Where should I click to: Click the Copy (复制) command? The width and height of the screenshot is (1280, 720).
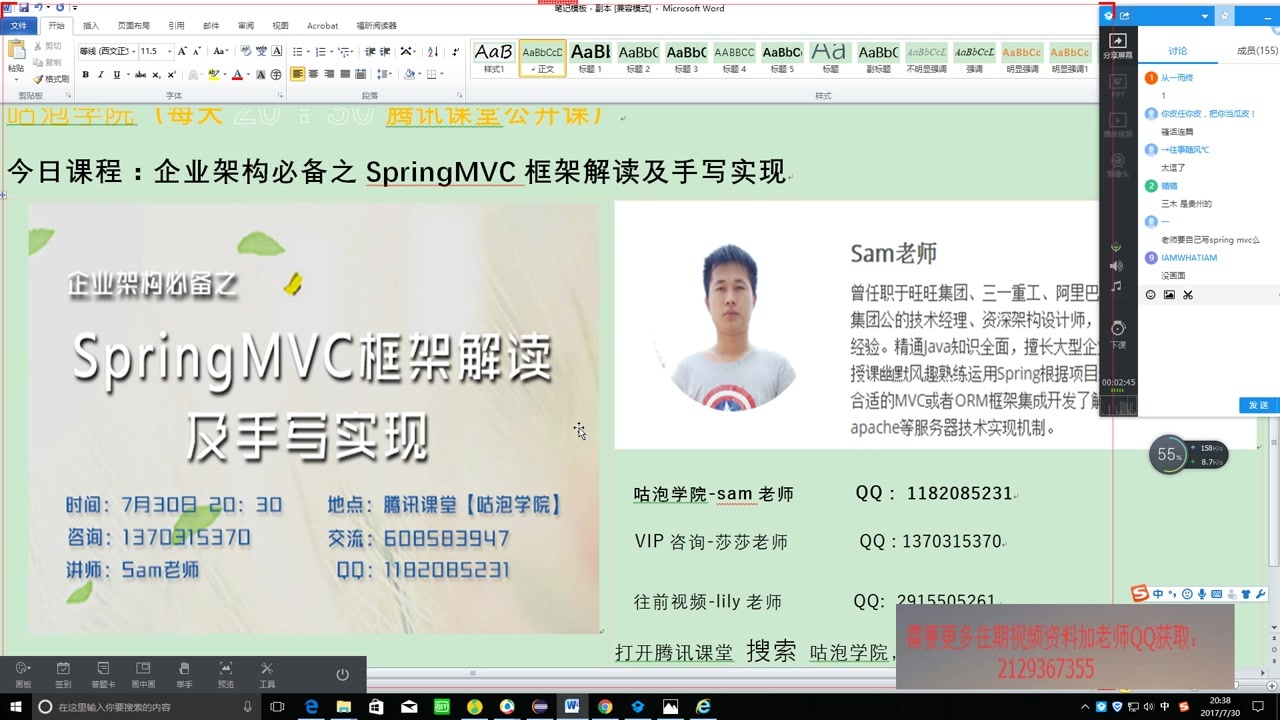point(47,62)
